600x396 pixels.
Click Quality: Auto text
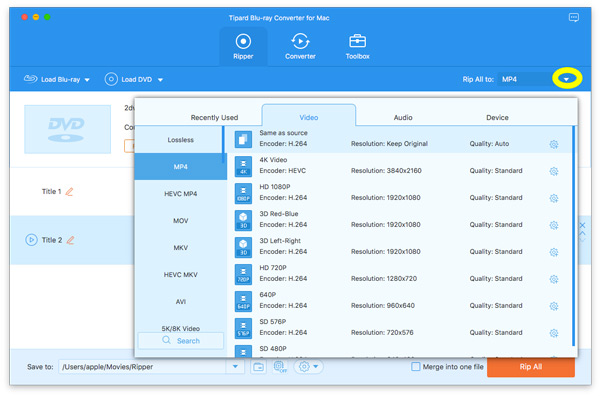489,144
